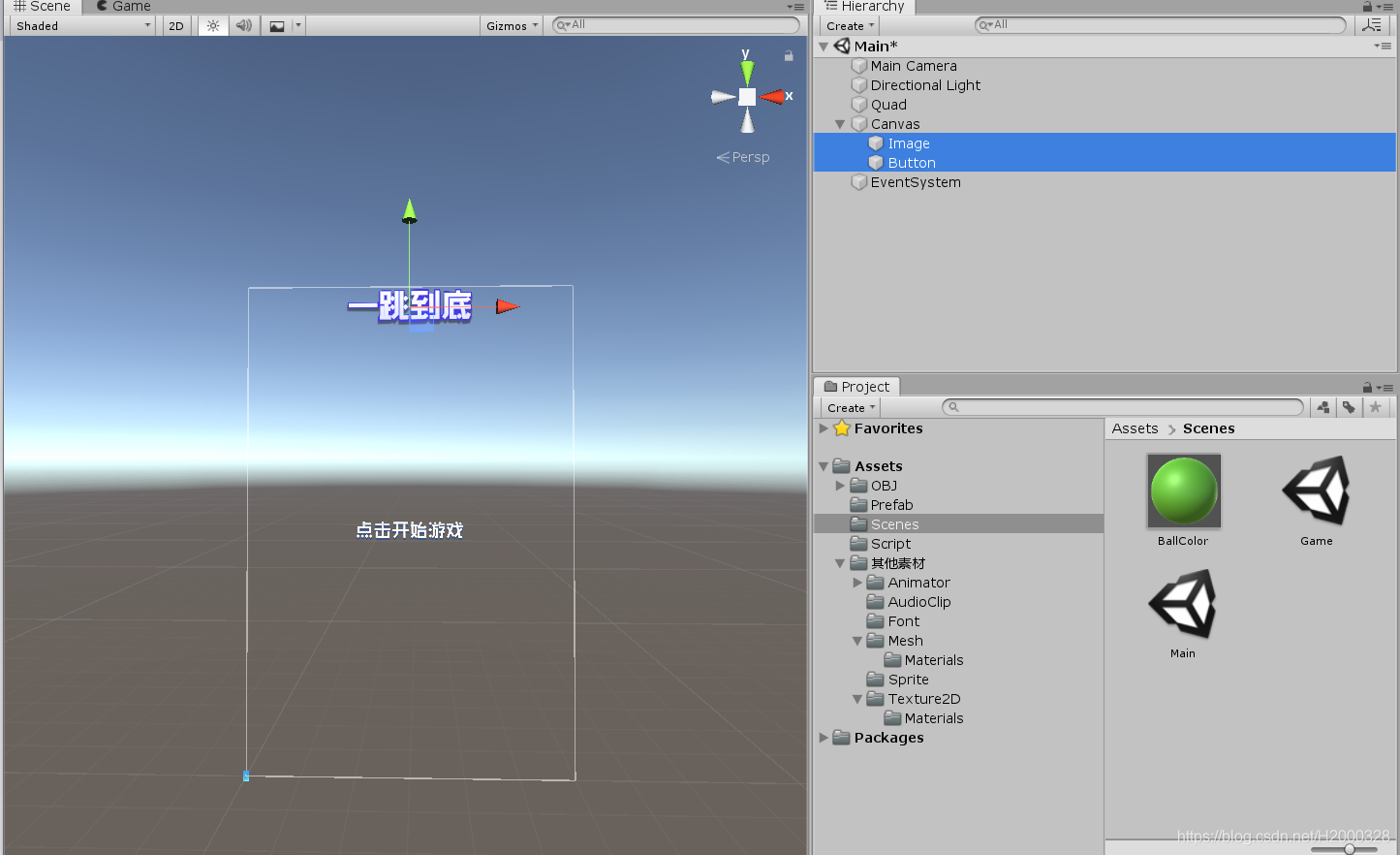Viewport: 1400px width, 855px height.
Task: Toggle 2D view mode in Scene
Action: (x=176, y=26)
